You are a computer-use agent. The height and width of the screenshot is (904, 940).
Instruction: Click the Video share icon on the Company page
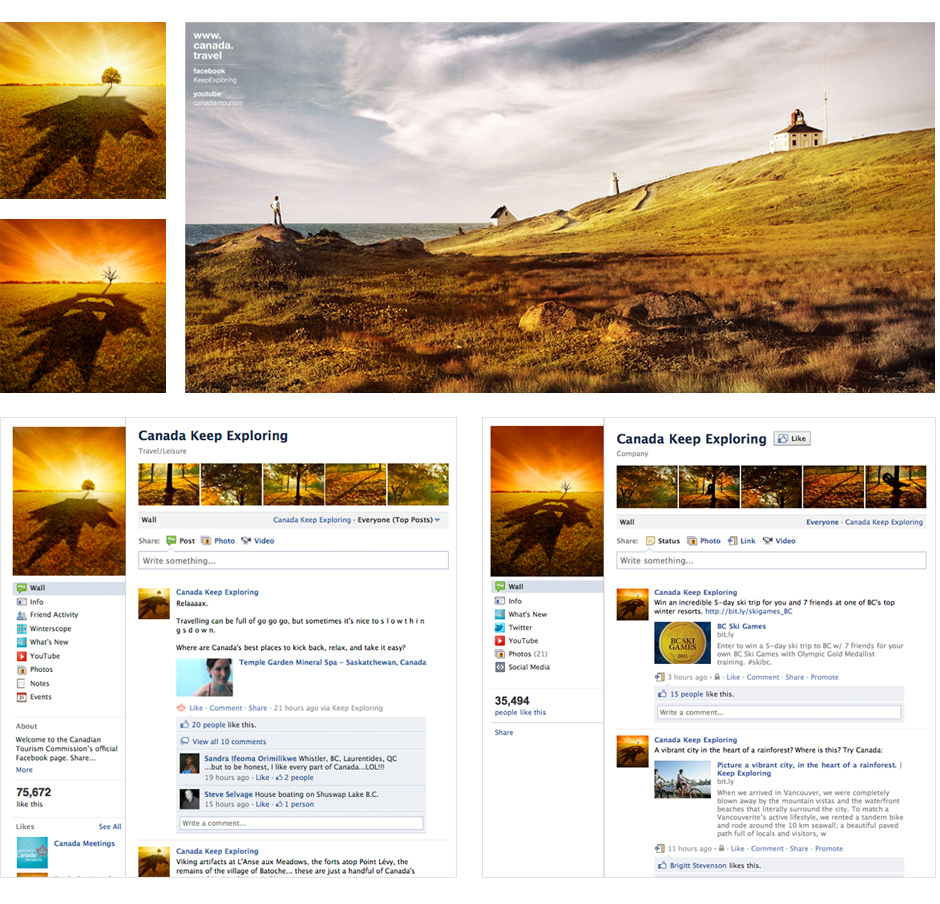tap(768, 541)
